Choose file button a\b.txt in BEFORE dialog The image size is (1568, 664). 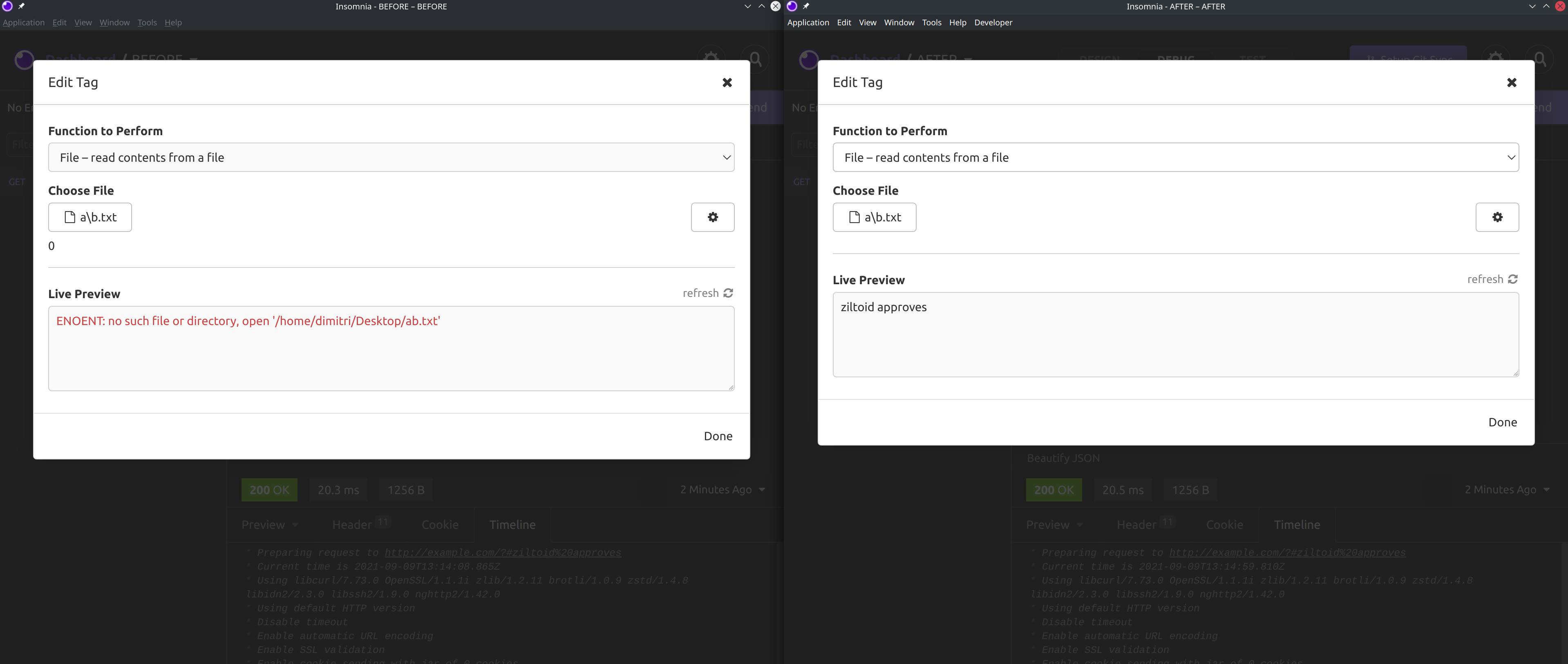pyautogui.click(x=90, y=217)
